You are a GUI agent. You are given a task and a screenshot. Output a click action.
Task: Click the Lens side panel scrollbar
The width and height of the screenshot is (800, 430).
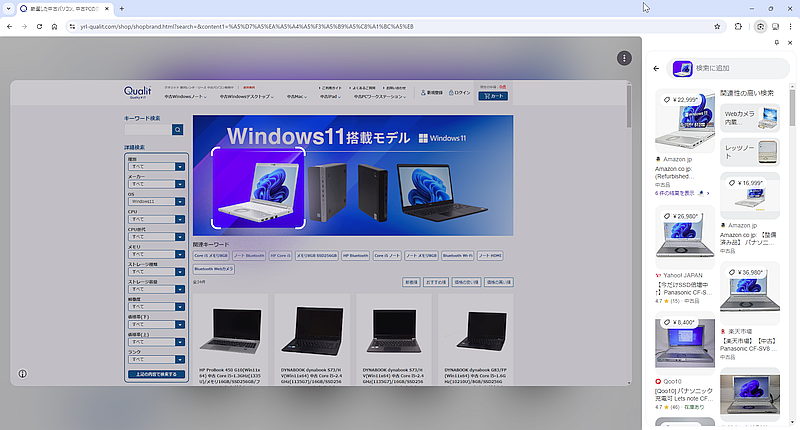[792, 108]
